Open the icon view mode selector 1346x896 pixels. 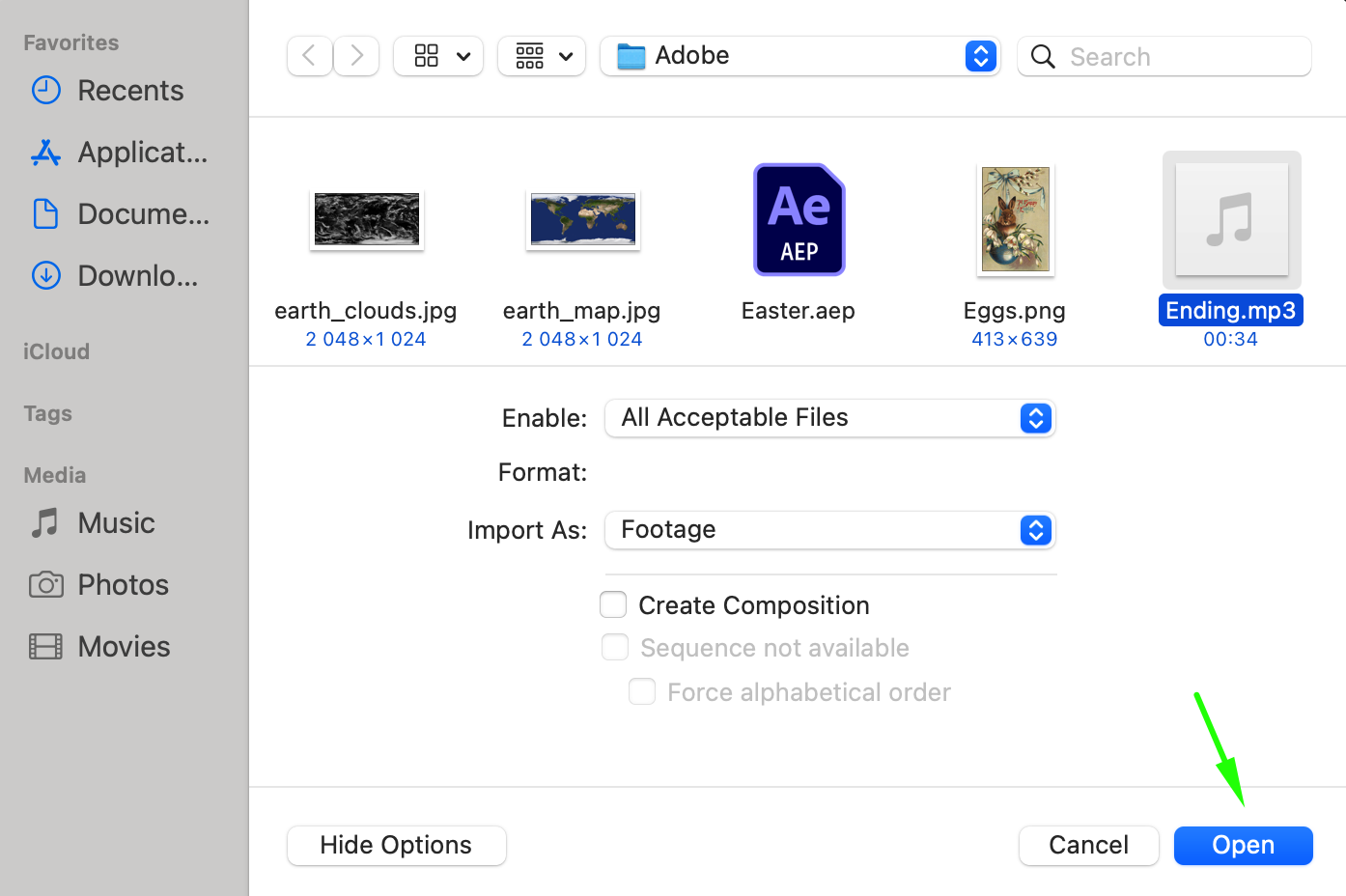click(438, 56)
